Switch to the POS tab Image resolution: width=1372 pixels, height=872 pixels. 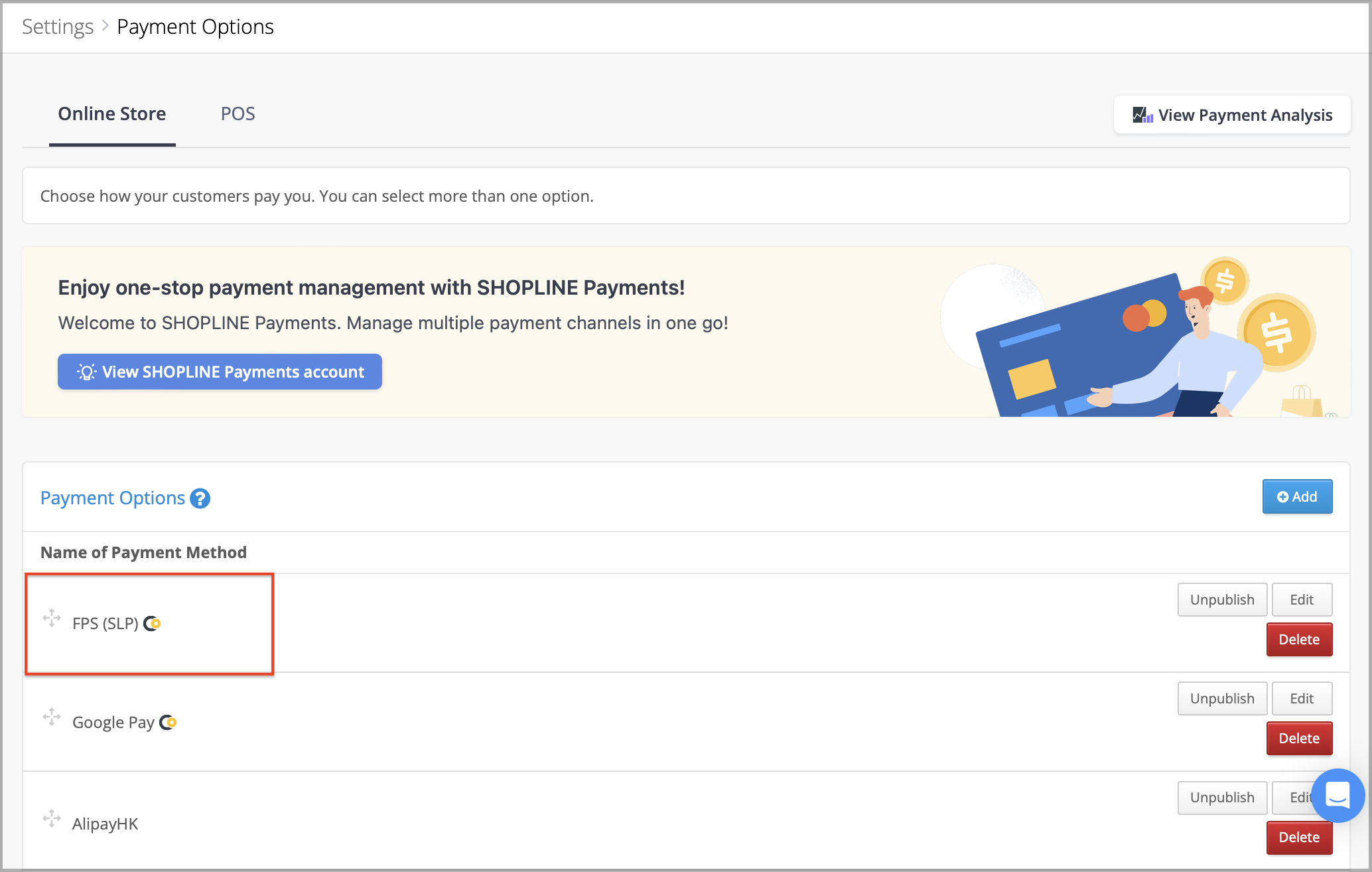click(238, 113)
